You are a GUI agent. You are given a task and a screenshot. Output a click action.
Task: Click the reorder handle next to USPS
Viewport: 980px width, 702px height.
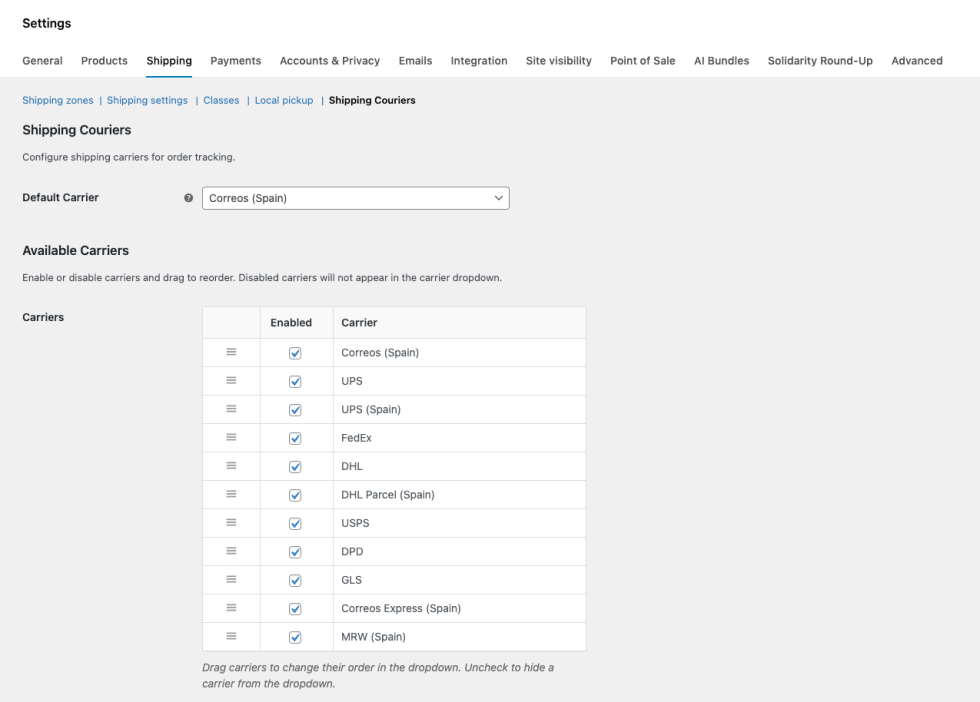coord(231,522)
